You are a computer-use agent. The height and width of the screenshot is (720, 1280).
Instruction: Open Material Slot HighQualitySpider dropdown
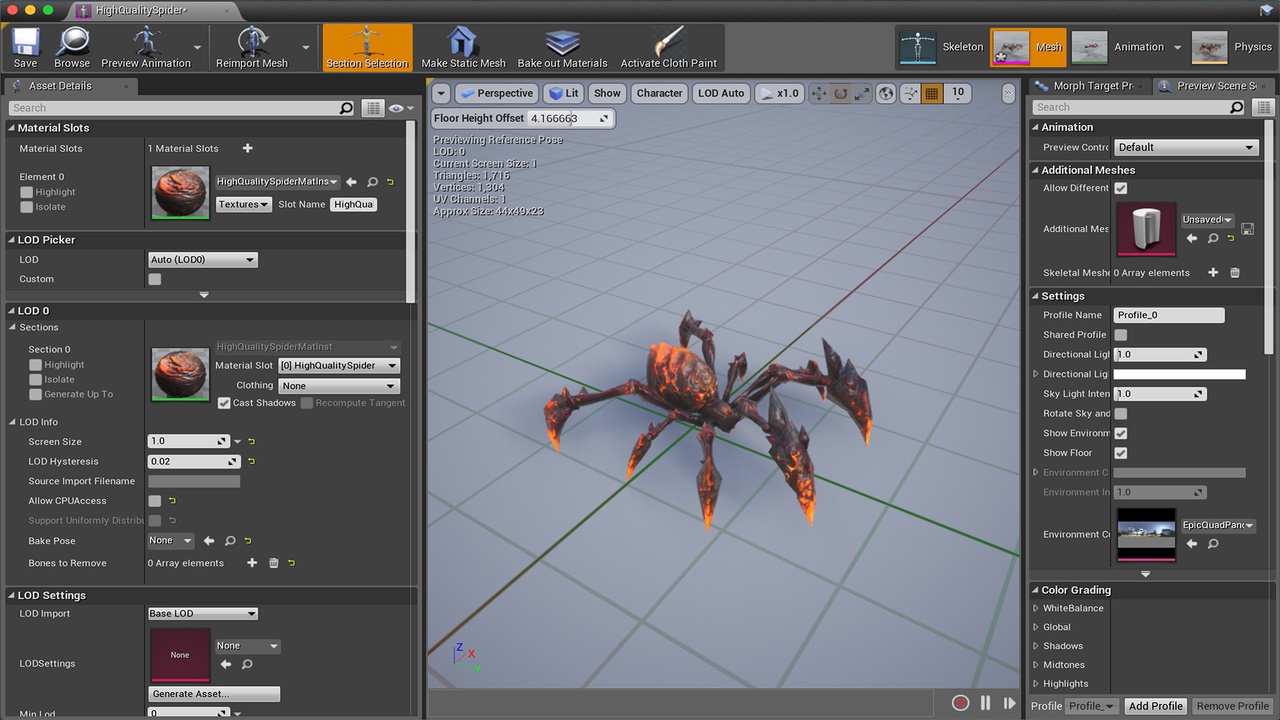pyautogui.click(x=339, y=366)
